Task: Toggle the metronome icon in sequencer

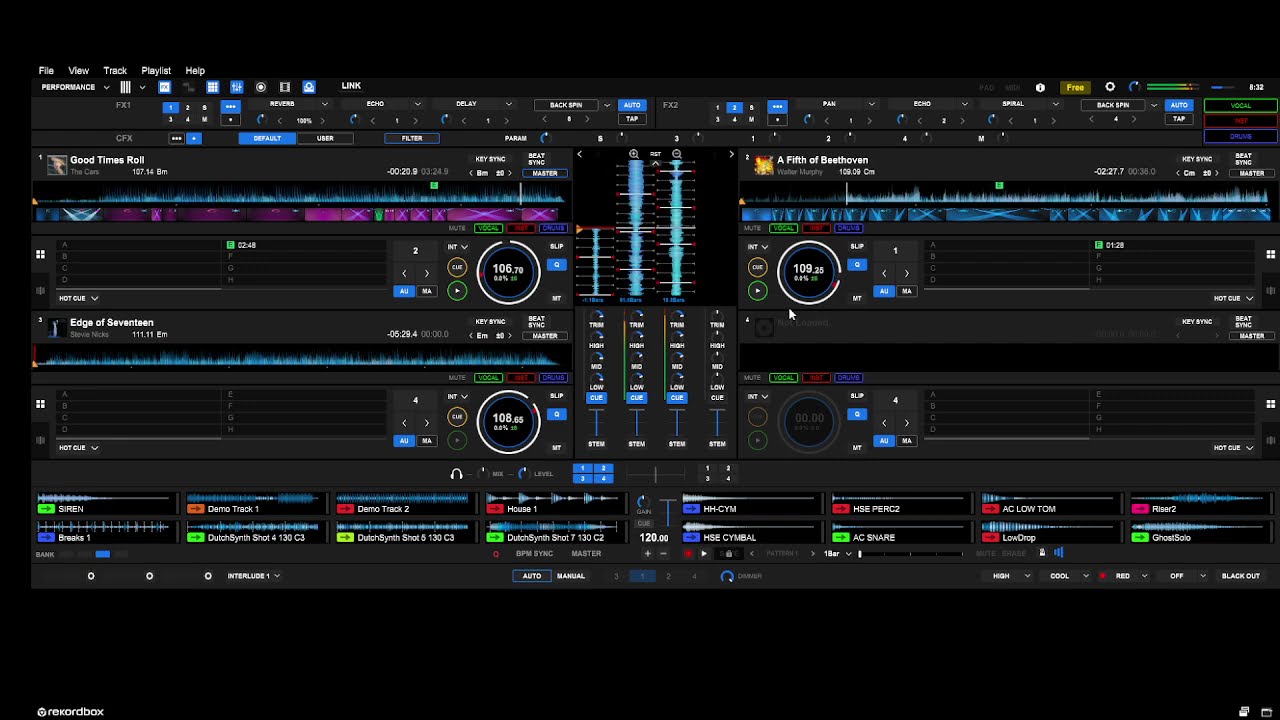Action: (1042, 553)
